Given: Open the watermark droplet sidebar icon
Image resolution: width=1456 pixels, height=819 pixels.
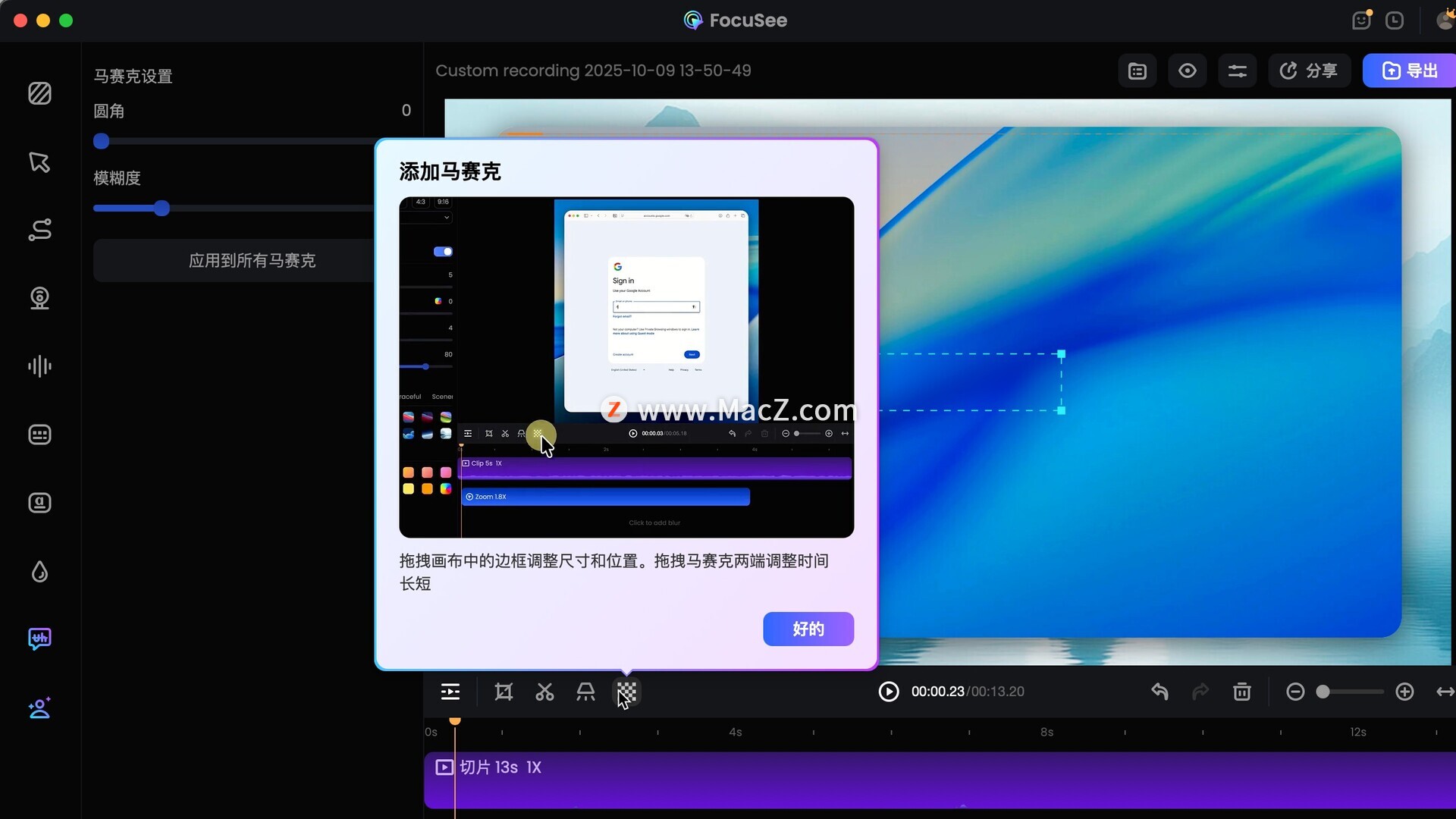Looking at the screenshot, I should point(39,571).
